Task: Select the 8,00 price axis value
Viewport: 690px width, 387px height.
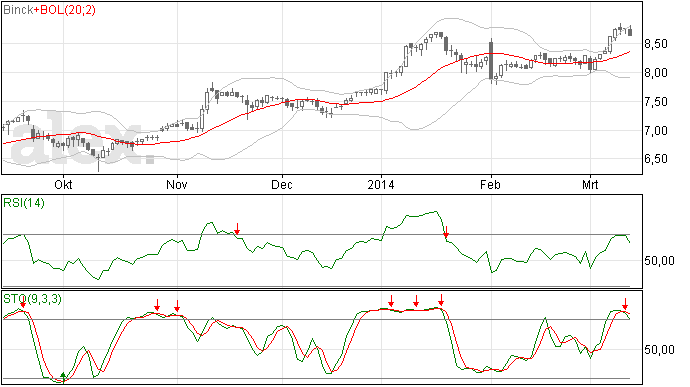Action: tap(656, 73)
